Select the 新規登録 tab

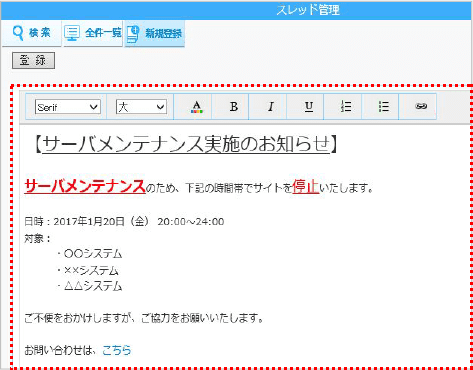click(155, 33)
